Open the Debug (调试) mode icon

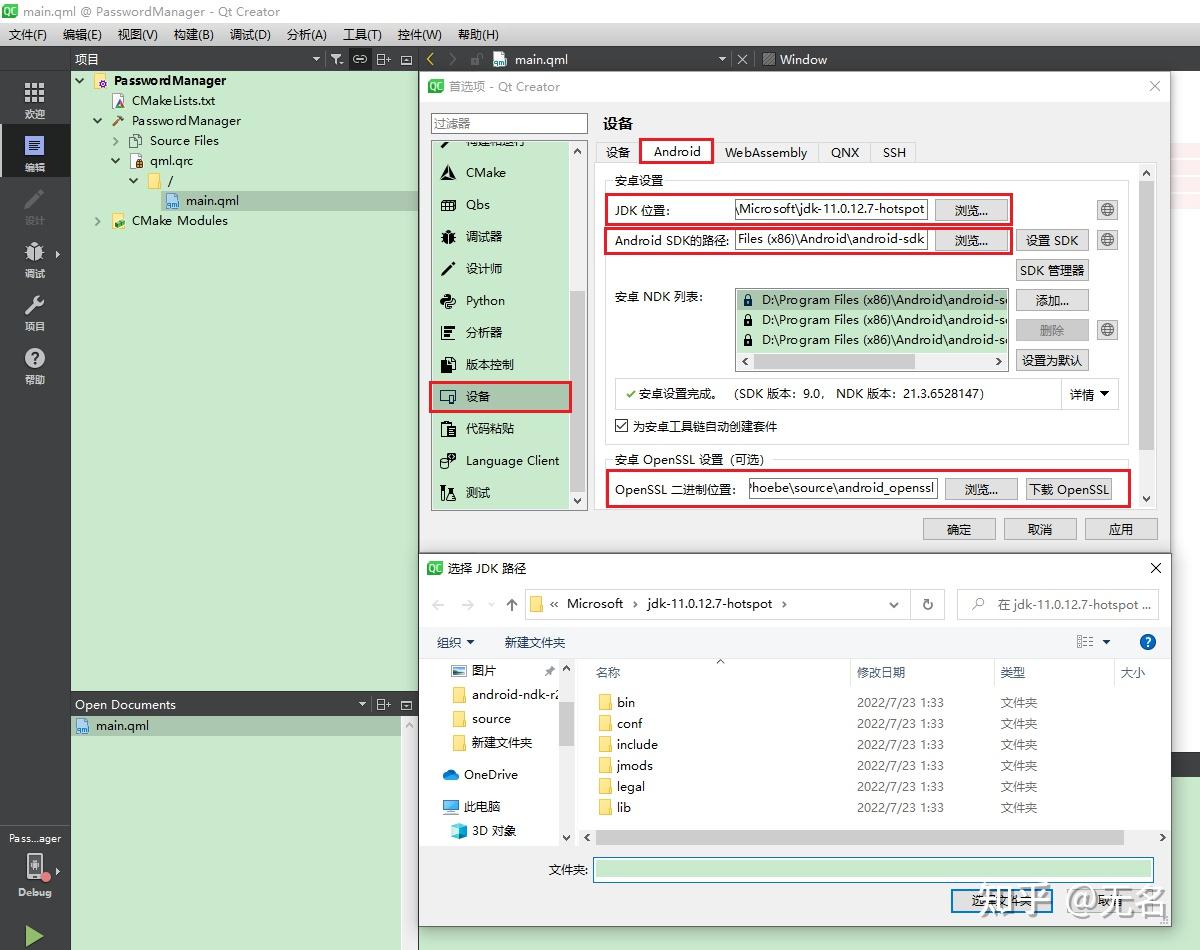point(35,259)
